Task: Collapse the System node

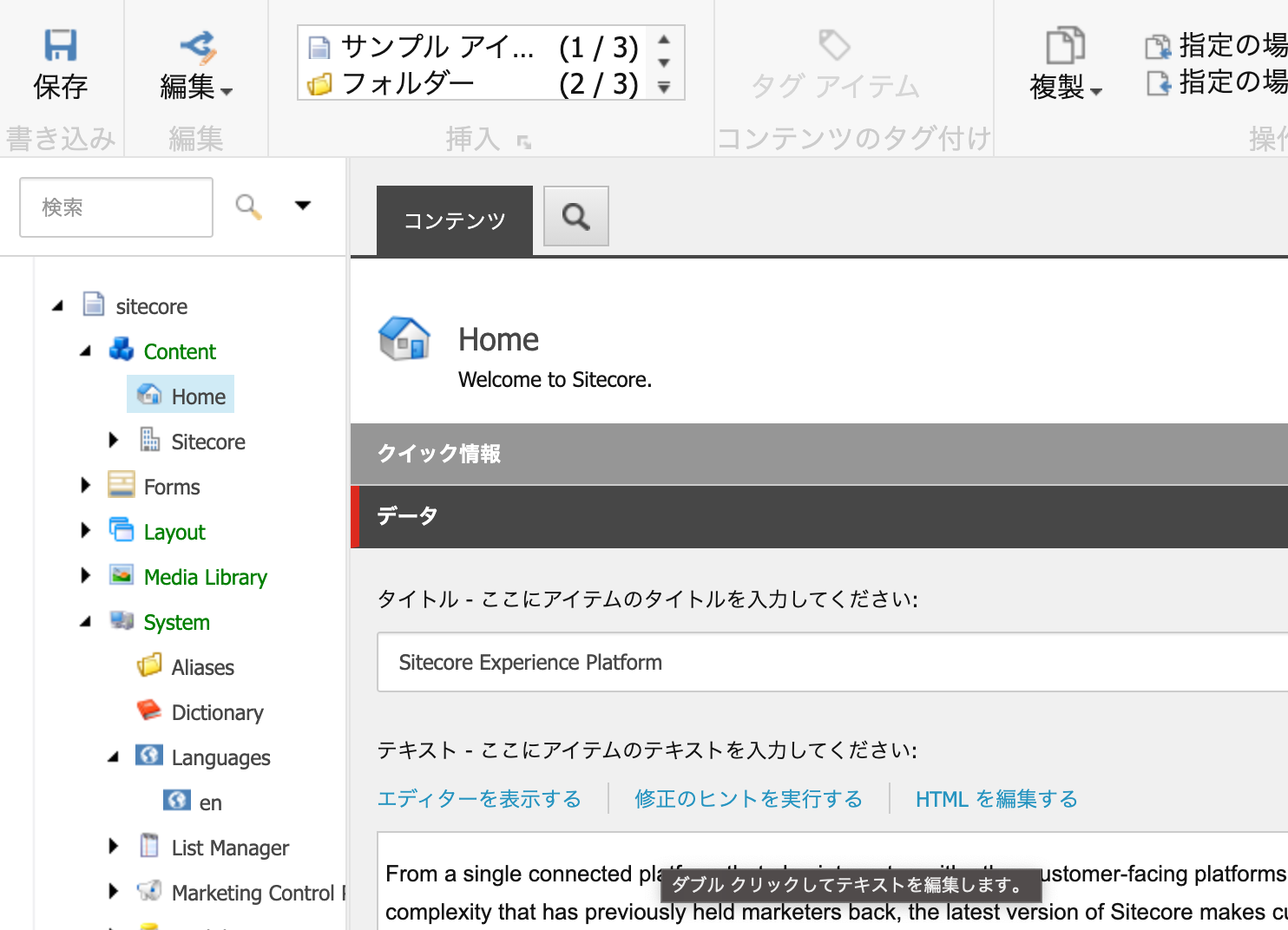Action: click(86, 622)
